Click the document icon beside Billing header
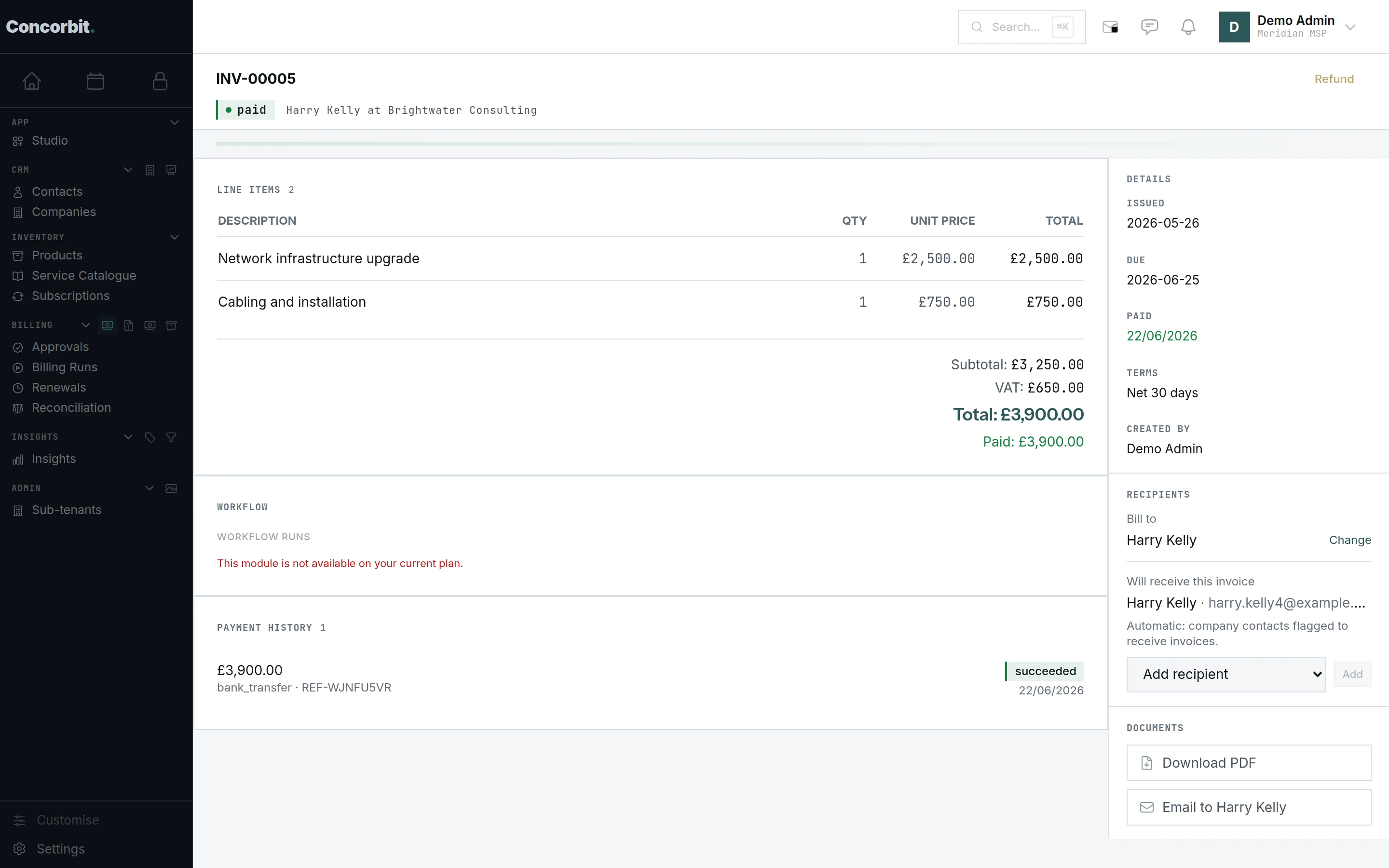Image resolution: width=1389 pixels, height=868 pixels. click(x=129, y=325)
